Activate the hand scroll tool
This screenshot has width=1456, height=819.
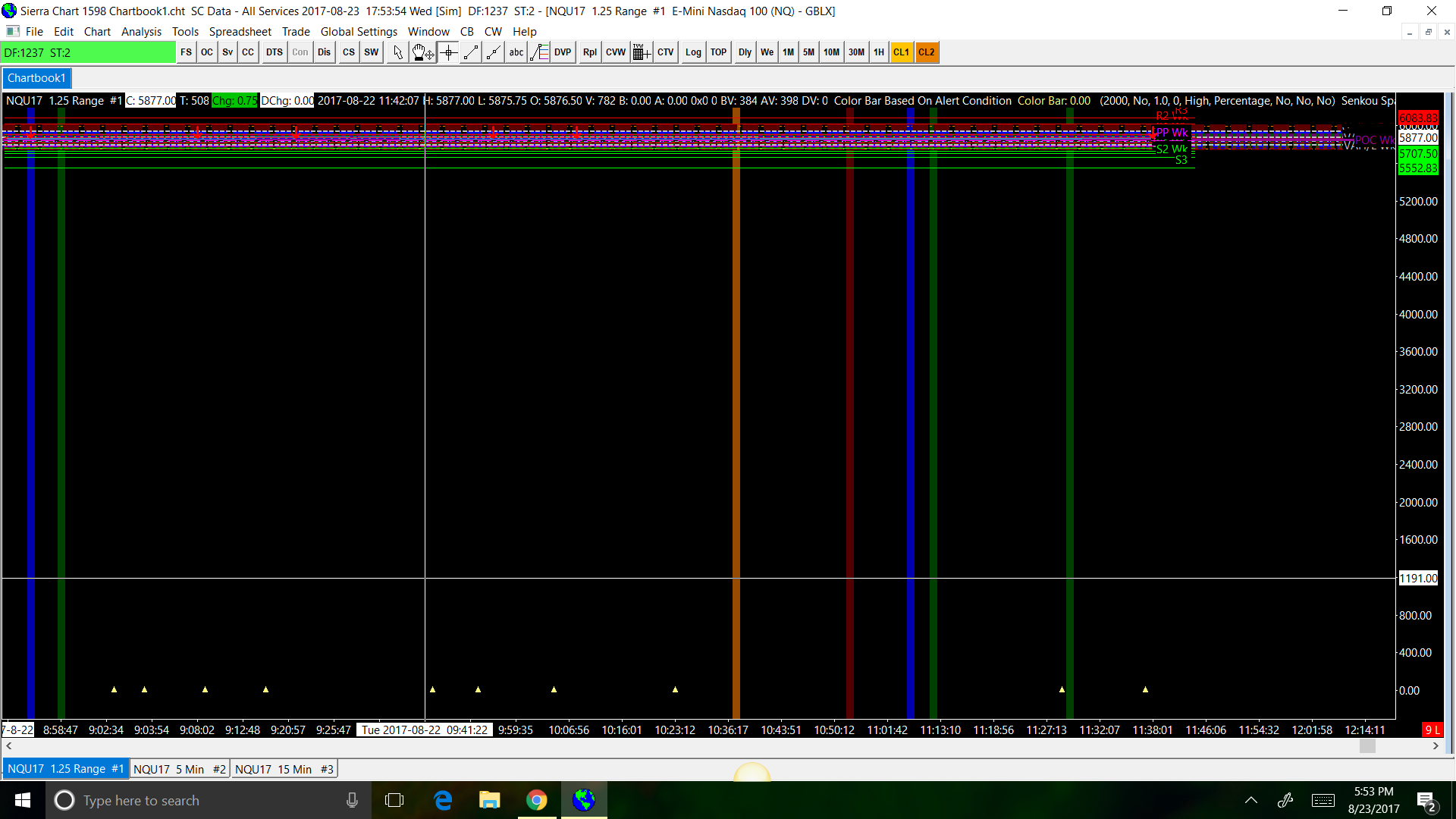coord(422,52)
